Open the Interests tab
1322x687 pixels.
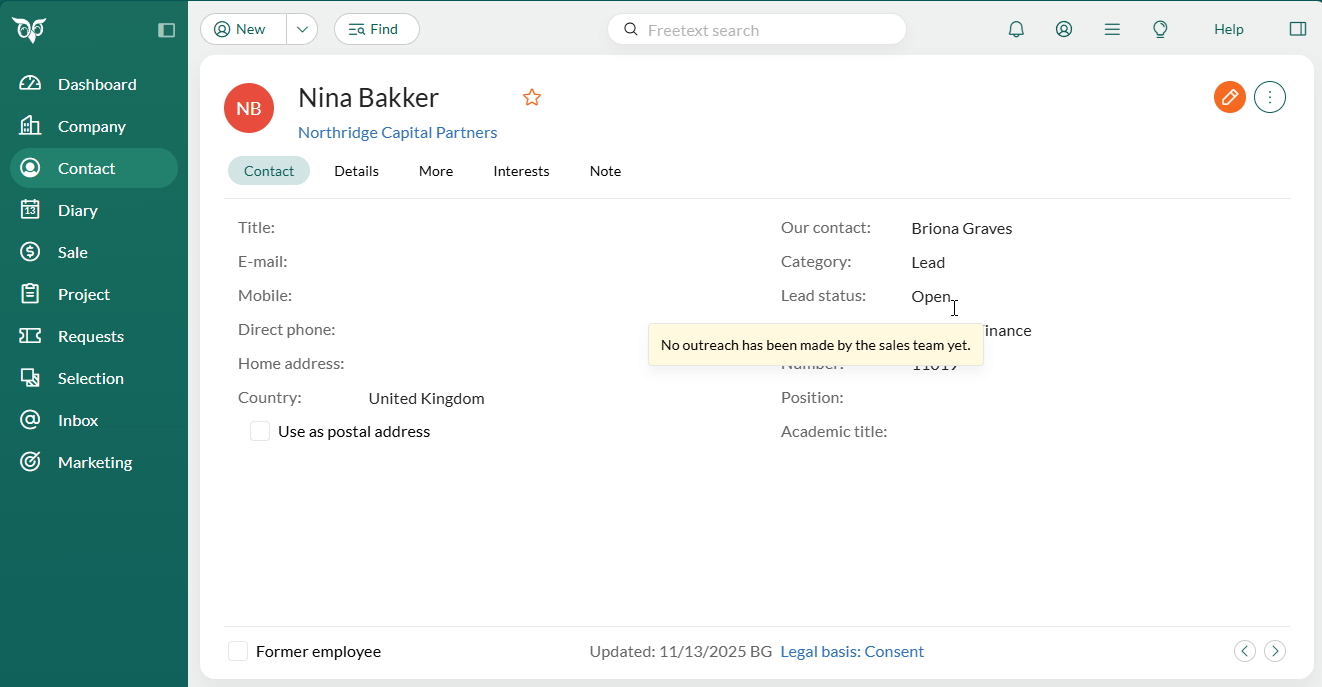coord(521,170)
